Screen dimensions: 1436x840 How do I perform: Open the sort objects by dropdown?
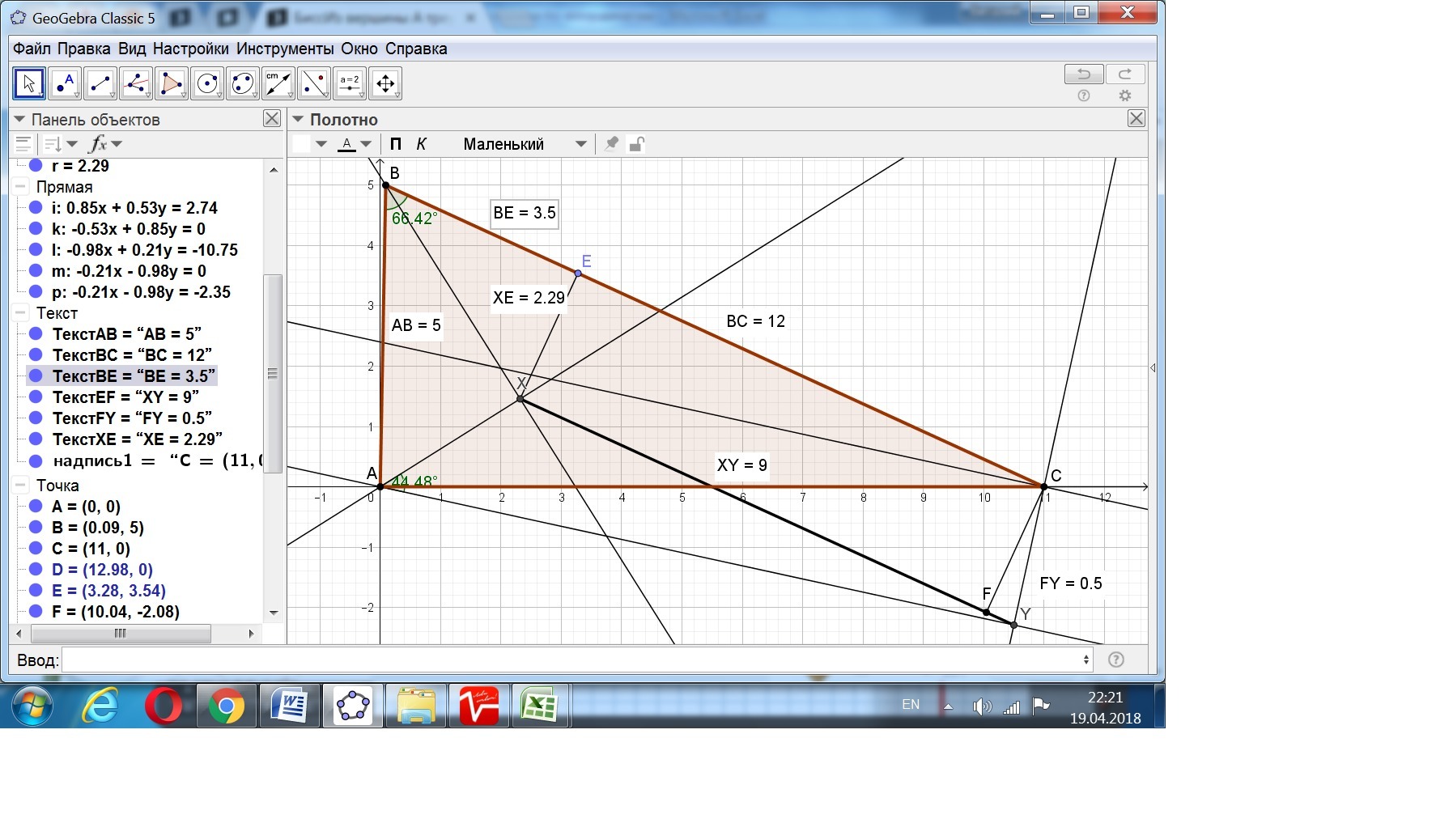[x=61, y=144]
